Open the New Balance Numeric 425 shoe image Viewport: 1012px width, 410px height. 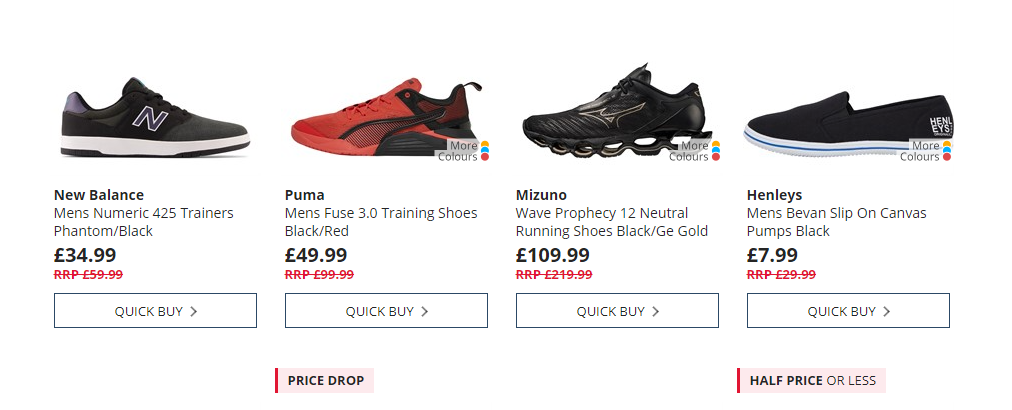tap(154, 117)
